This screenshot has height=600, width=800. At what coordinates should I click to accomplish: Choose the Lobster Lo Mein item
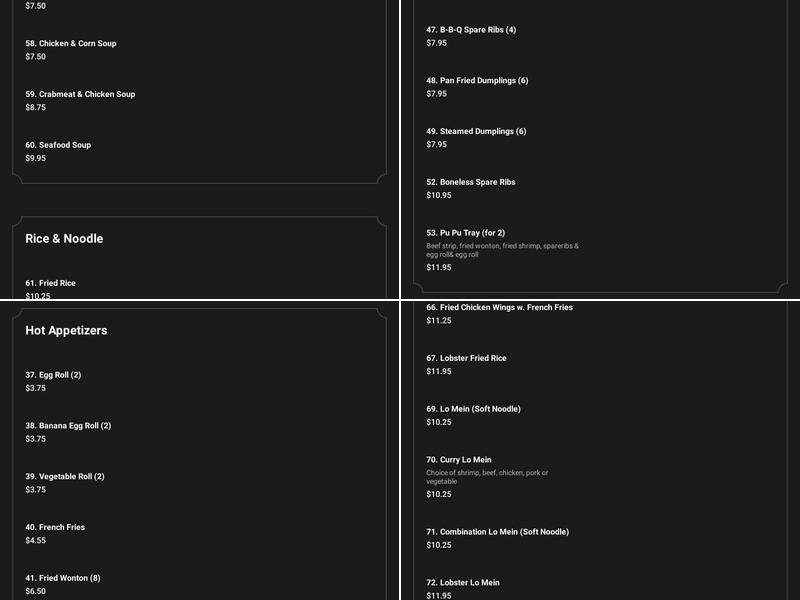463,582
